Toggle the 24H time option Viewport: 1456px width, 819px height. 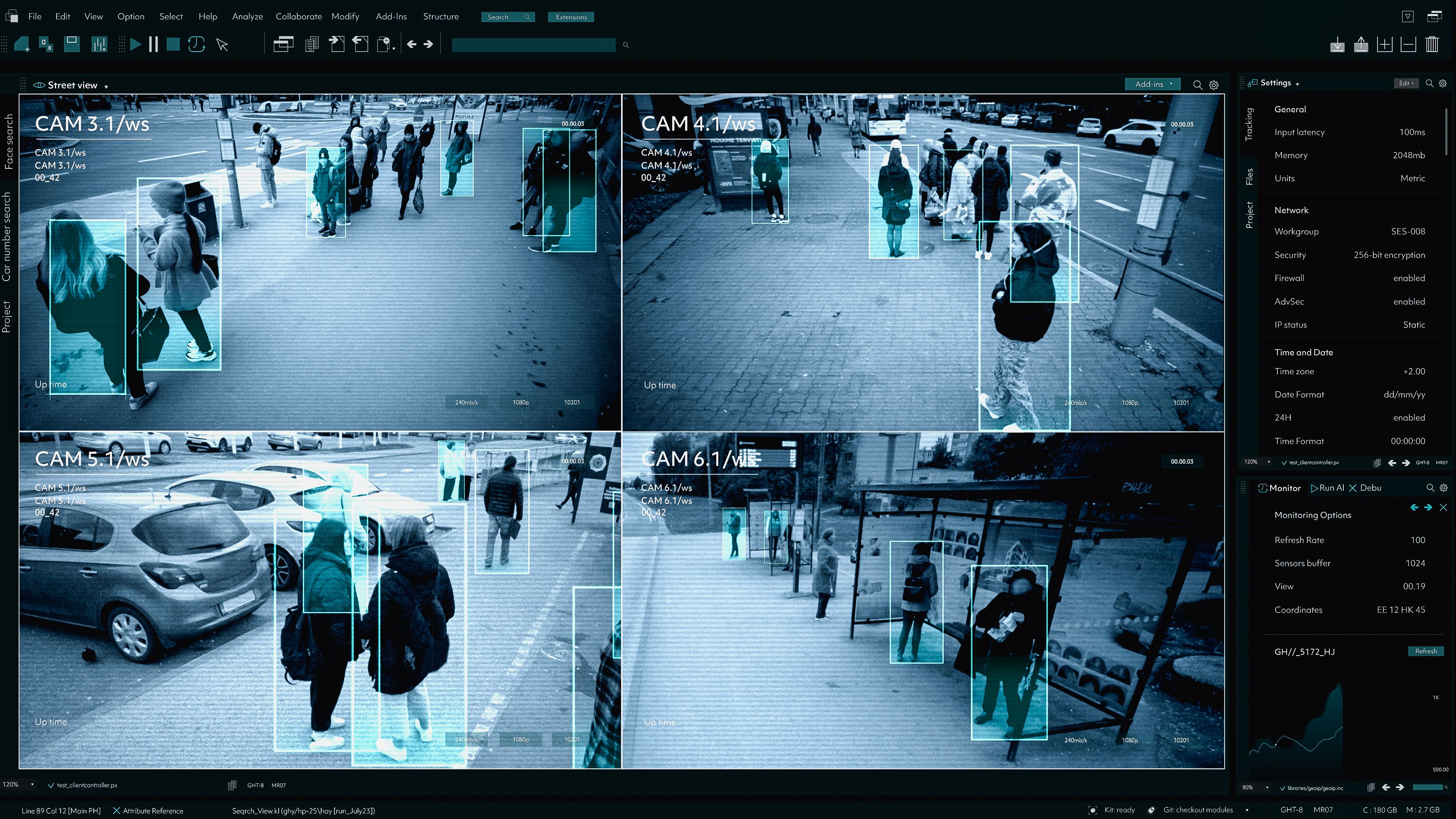pos(1409,418)
